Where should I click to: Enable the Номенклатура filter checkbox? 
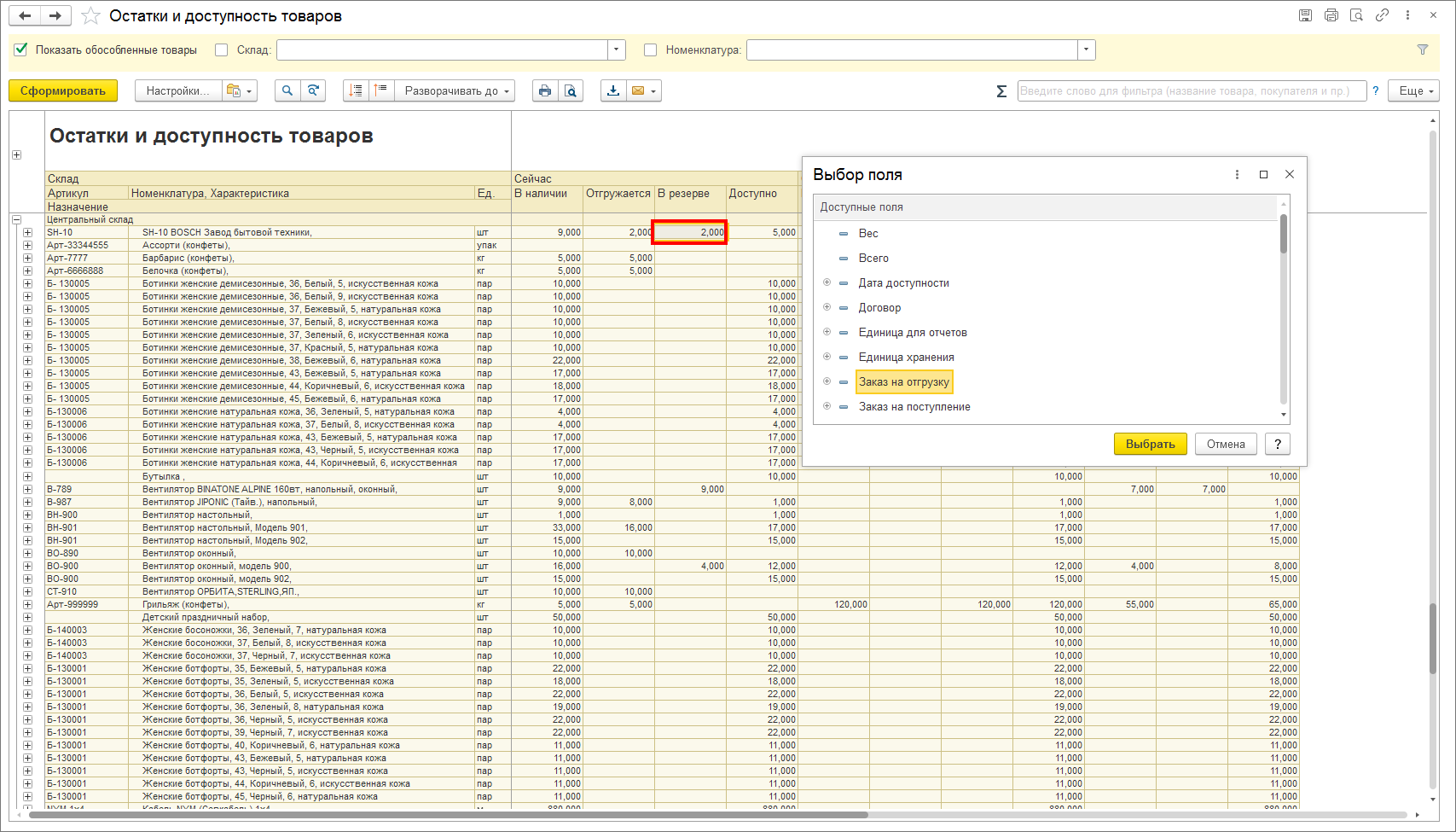(651, 49)
